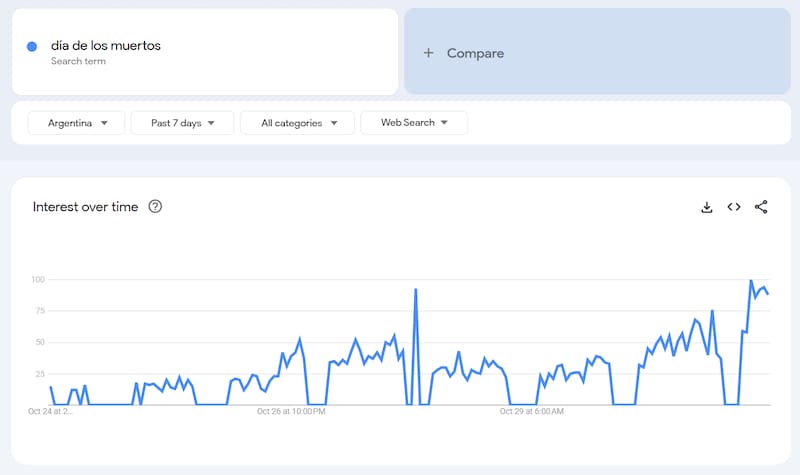
Task: Download the interest over time chart data
Action: tap(707, 207)
